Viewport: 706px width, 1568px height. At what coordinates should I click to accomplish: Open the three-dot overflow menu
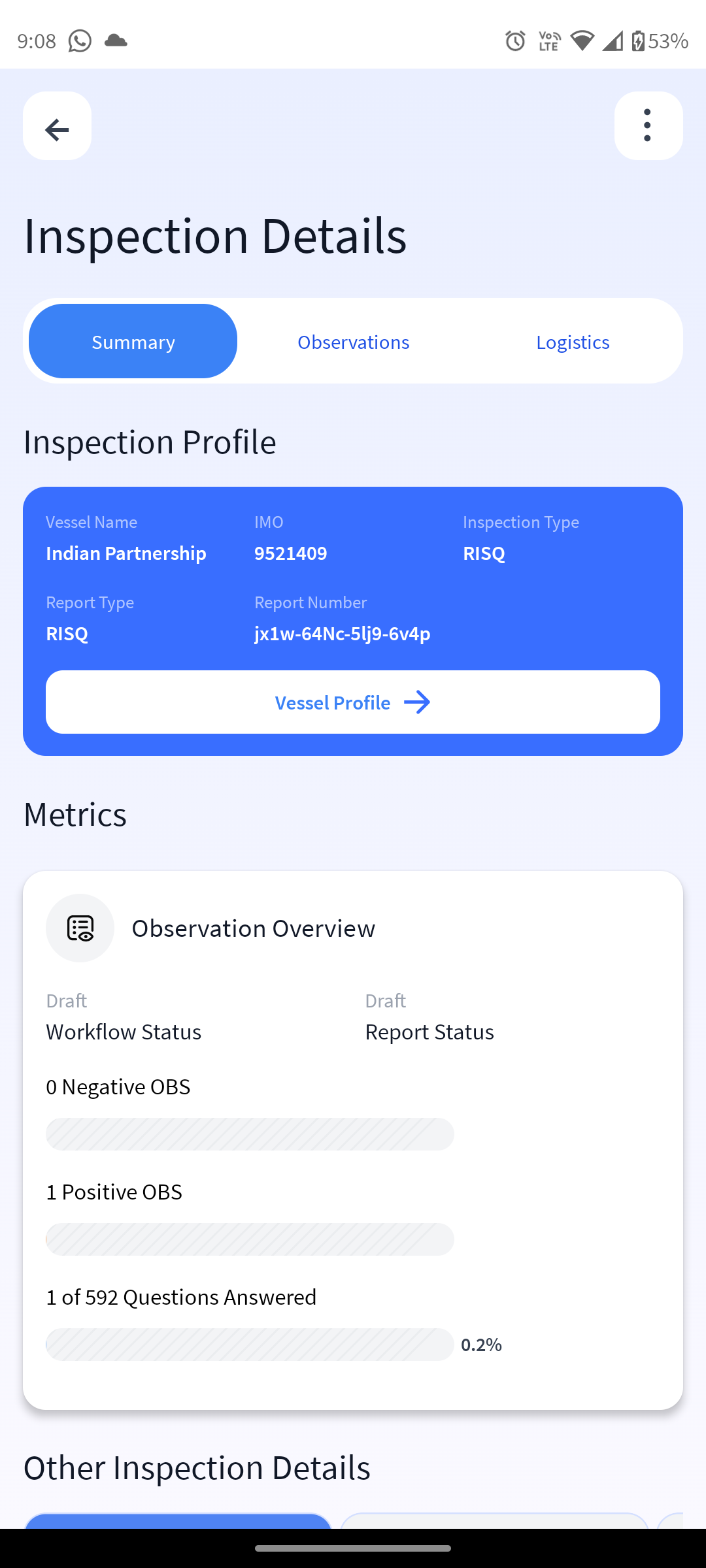(648, 126)
